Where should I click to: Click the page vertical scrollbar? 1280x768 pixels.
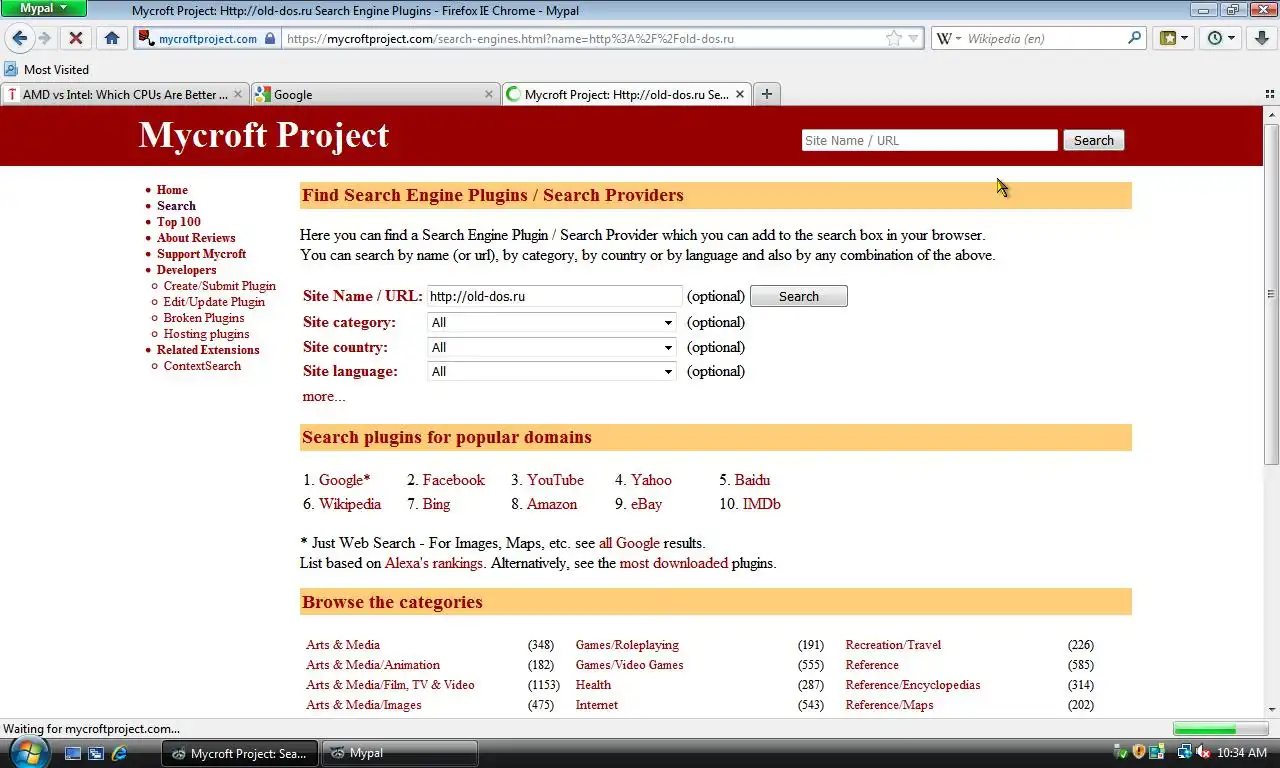1271,295
